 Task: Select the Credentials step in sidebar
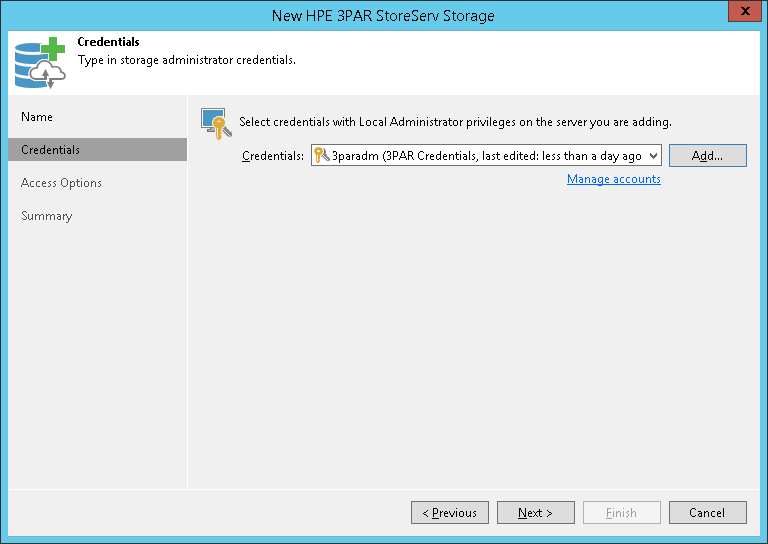coord(51,150)
